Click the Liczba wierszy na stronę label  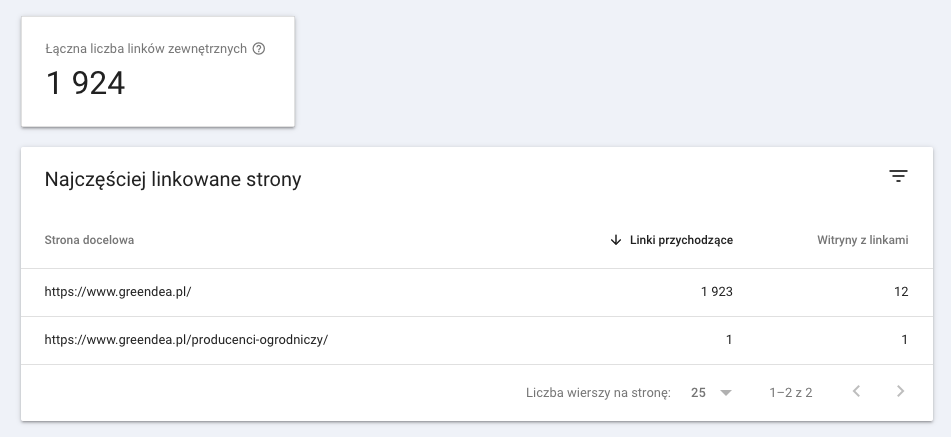tap(597, 393)
